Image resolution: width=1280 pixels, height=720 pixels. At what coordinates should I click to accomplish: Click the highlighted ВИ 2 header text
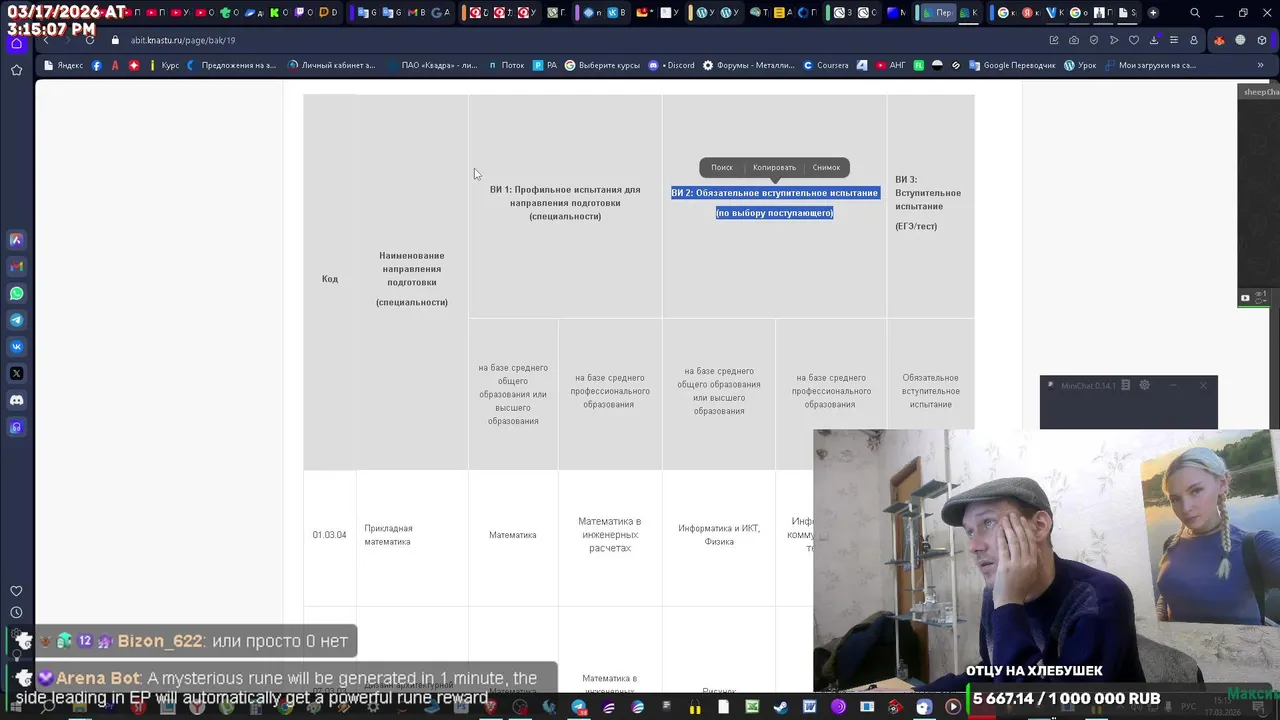(774, 203)
